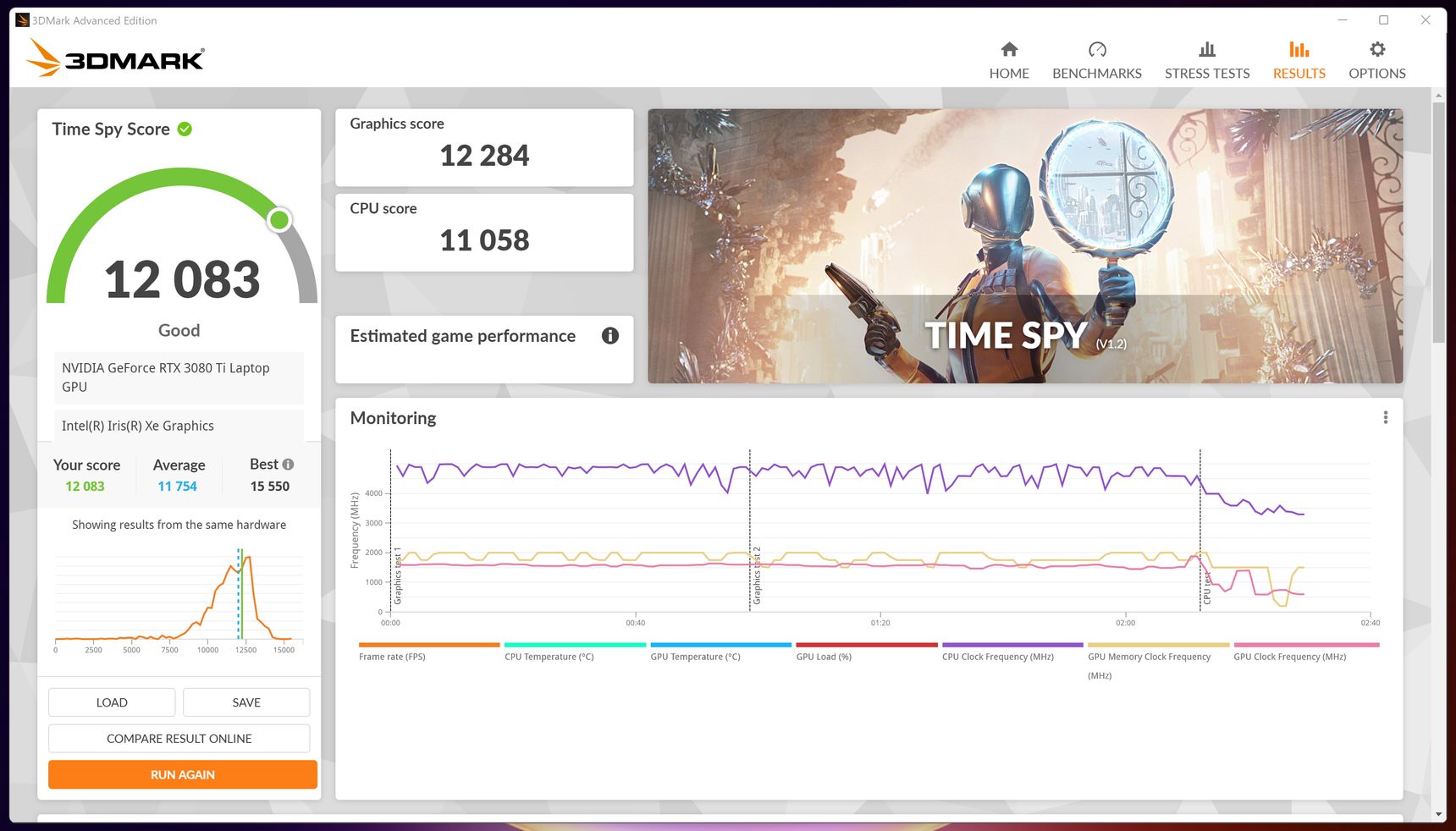This screenshot has height=831, width=1456.
Task: Open OPTIONS via the gear icon
Action: click(x=1377, y=49)
